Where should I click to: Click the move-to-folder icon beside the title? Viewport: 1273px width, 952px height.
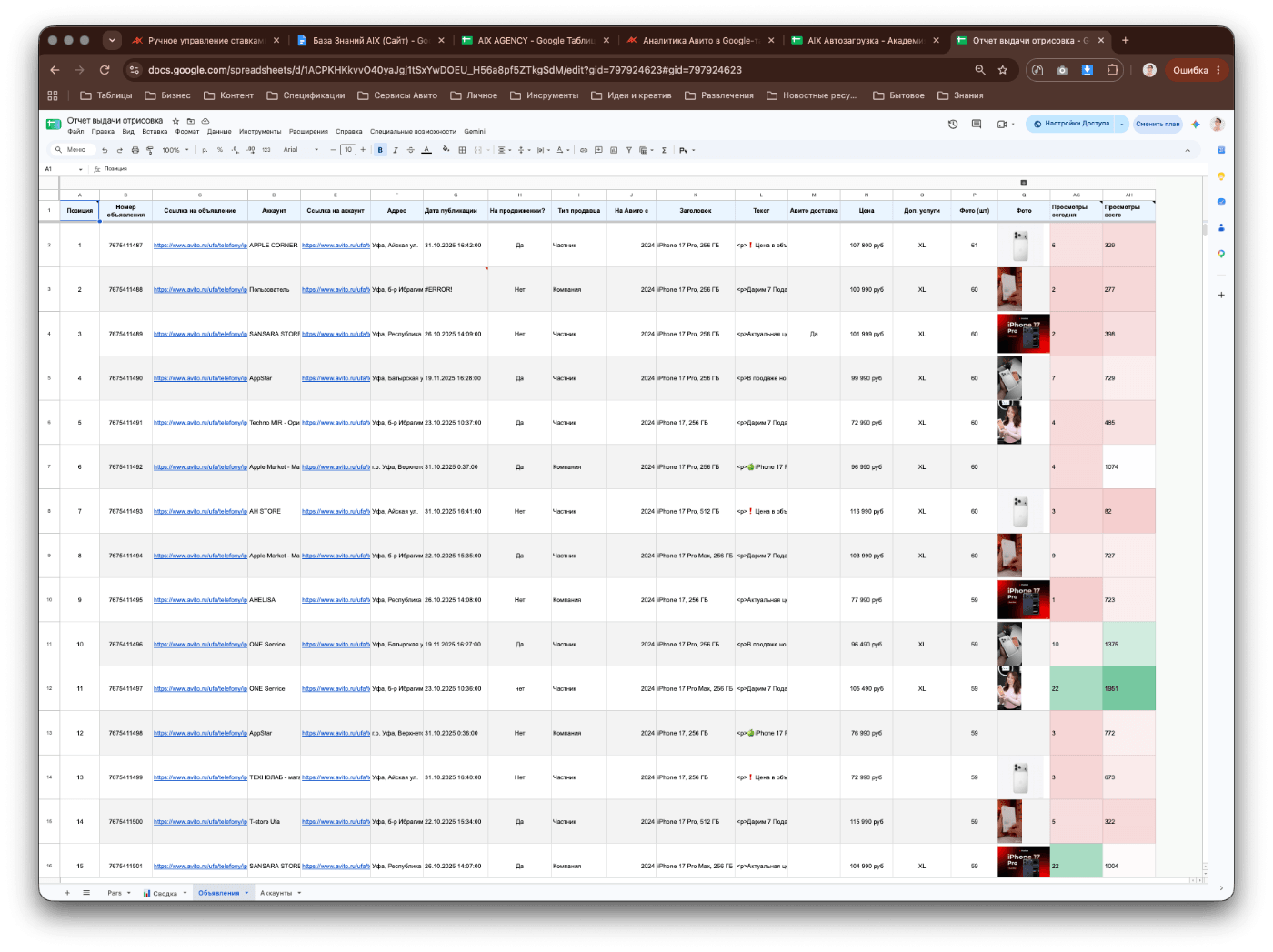point(191,120)
